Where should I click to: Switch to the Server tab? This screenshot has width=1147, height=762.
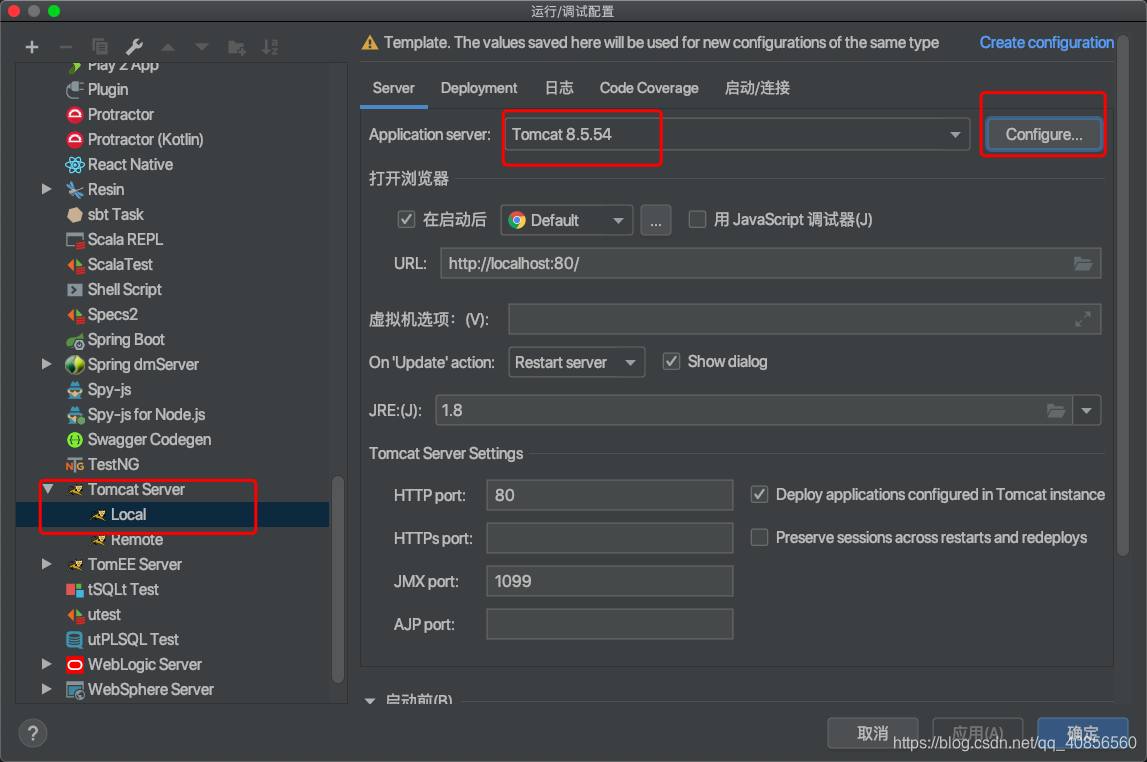point(394,88)
